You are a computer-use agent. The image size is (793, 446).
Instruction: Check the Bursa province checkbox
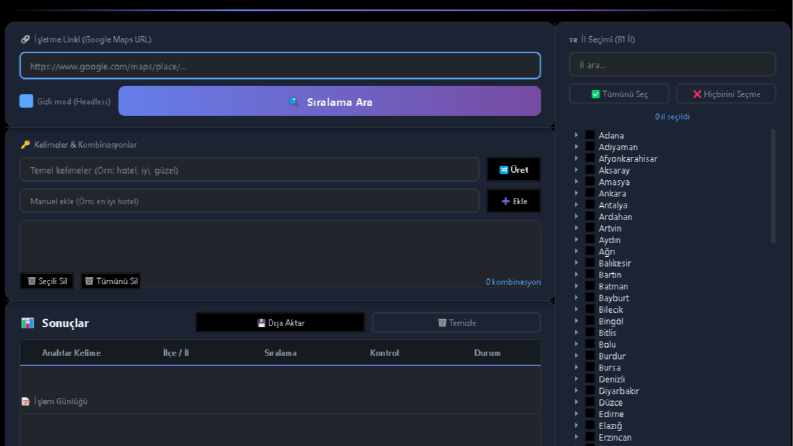(590, 367)
